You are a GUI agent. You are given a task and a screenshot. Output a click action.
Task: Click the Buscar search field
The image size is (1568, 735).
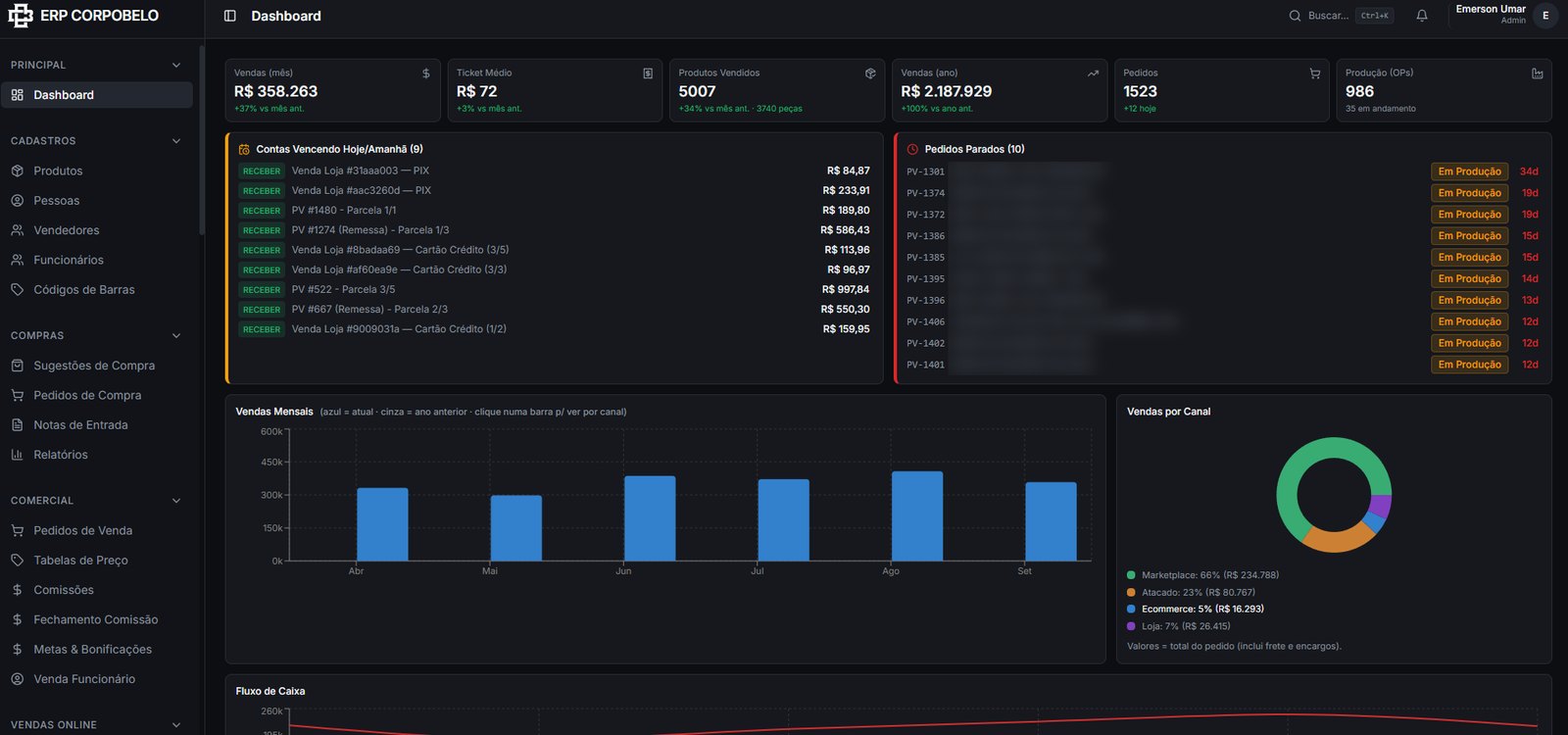[1341, 16]
